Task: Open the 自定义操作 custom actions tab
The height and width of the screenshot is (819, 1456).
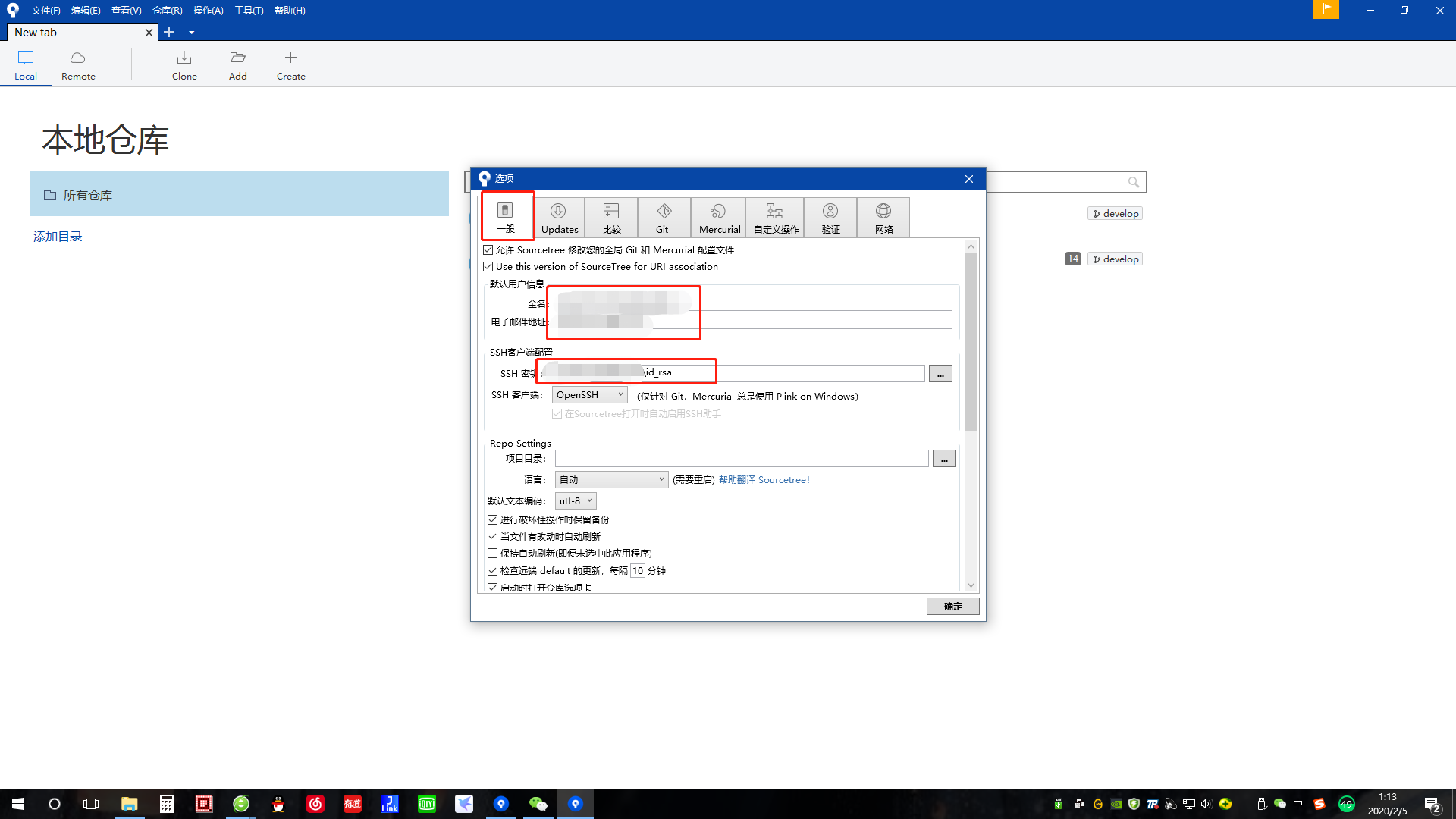Action: click(x=775, y=218)
